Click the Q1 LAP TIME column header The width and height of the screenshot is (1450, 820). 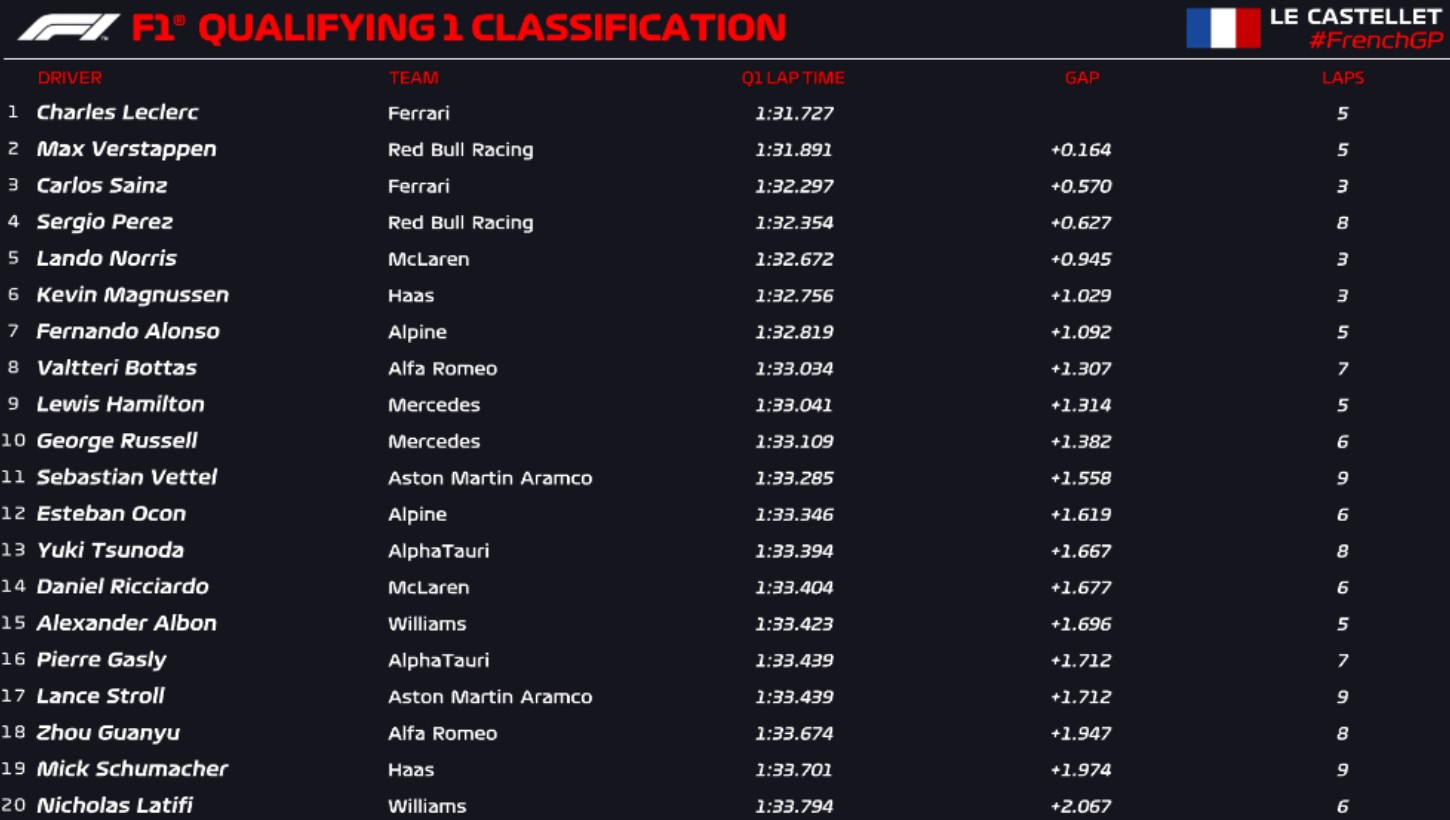pyautogui.click(x=793, y=78)
